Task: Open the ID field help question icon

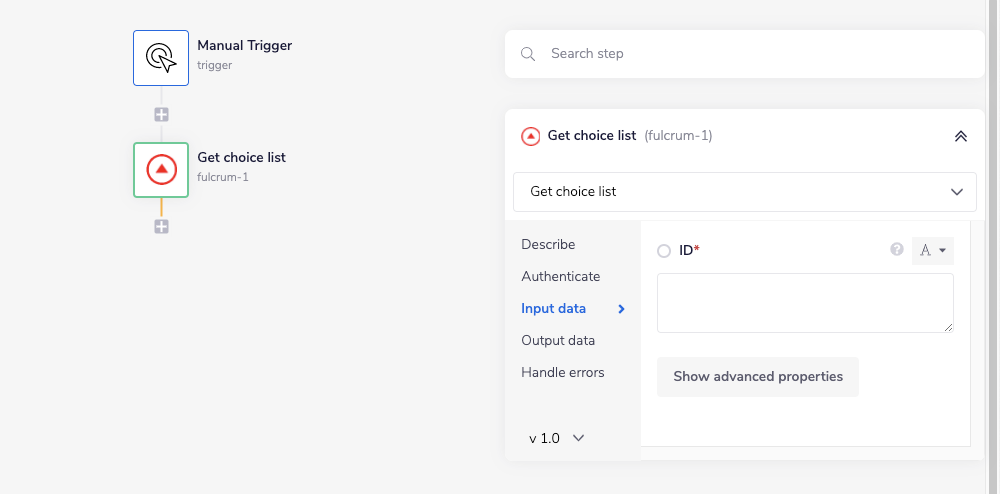Action: (x=897, y=250)
